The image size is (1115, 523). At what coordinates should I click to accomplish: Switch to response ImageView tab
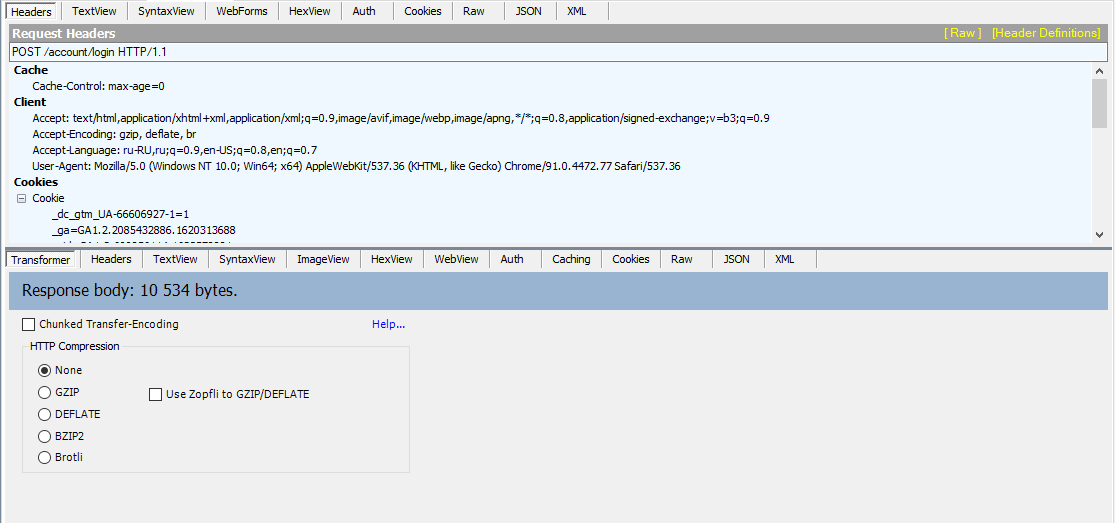[323, 259]
